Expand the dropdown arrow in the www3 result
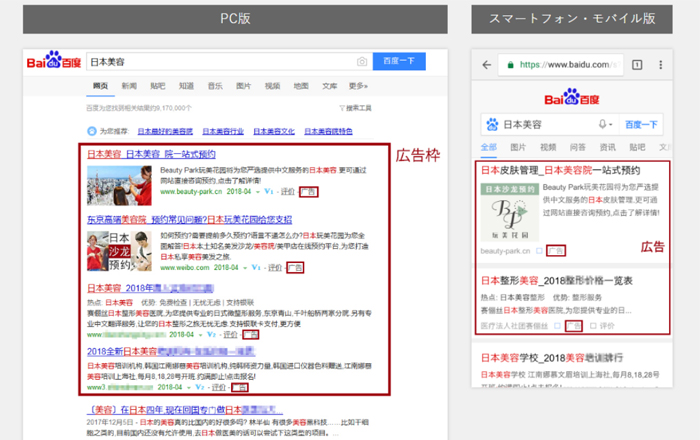 [189, 387]
